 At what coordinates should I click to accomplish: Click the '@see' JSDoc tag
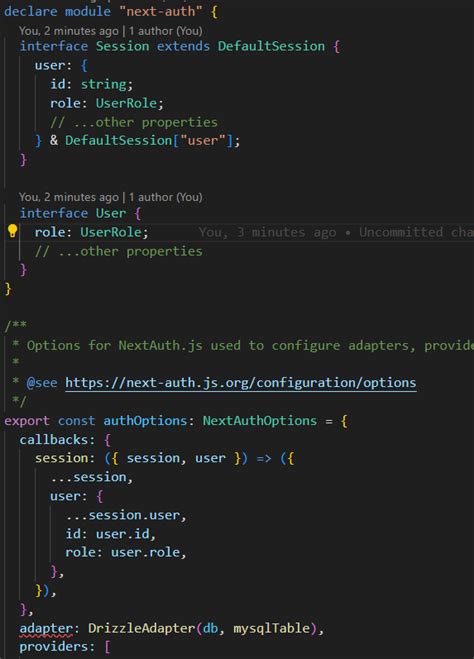click(42, 382)
